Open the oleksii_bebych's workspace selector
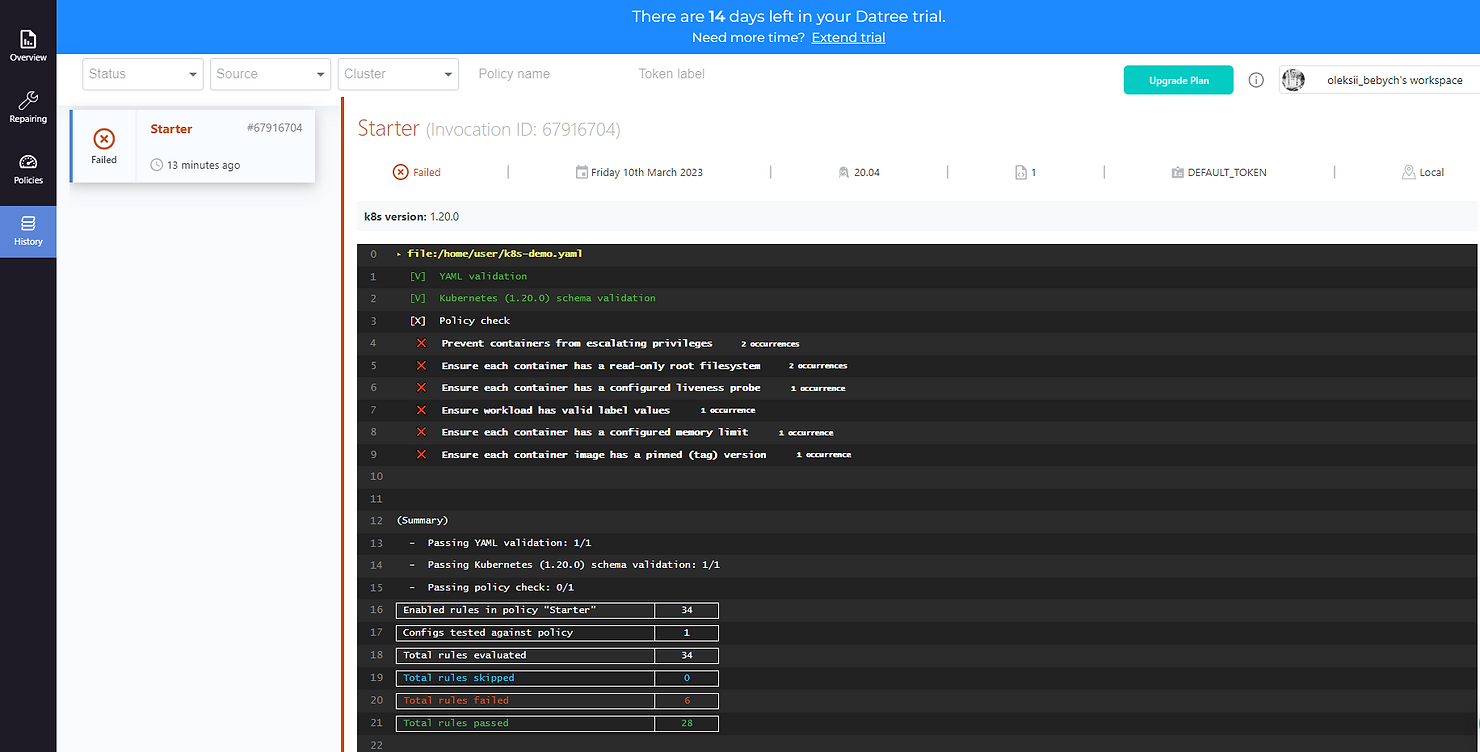This screenshot has width=1480, height=752. click(x=1379, y=80)
